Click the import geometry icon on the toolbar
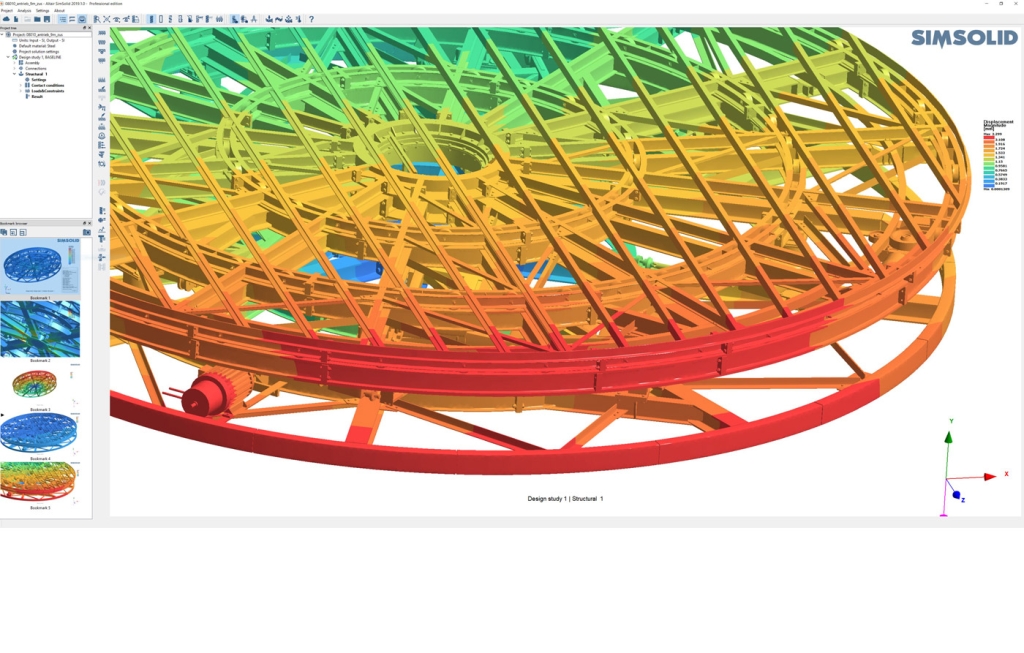1024x653 pixels. coord(14,17)
